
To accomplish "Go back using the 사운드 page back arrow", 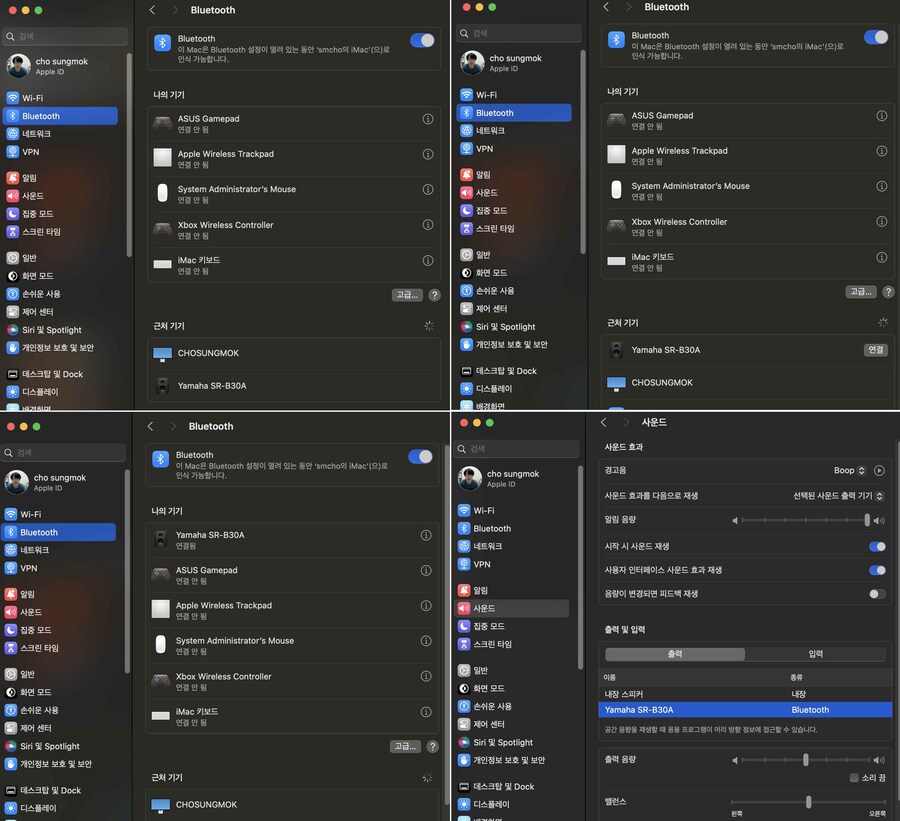I will 604,422.
